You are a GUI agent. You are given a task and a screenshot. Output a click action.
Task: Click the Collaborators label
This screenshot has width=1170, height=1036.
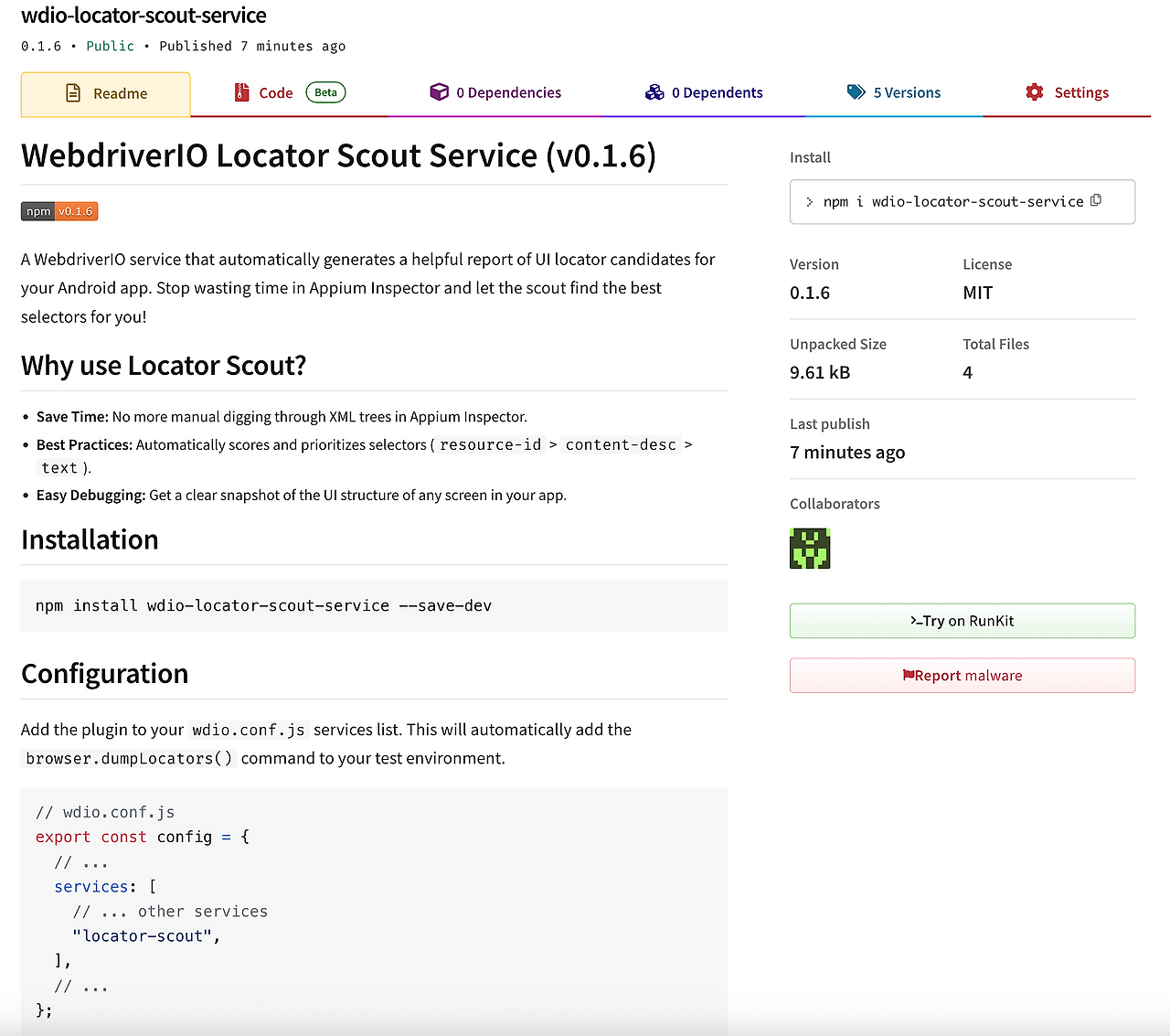(x=835, y=504)
